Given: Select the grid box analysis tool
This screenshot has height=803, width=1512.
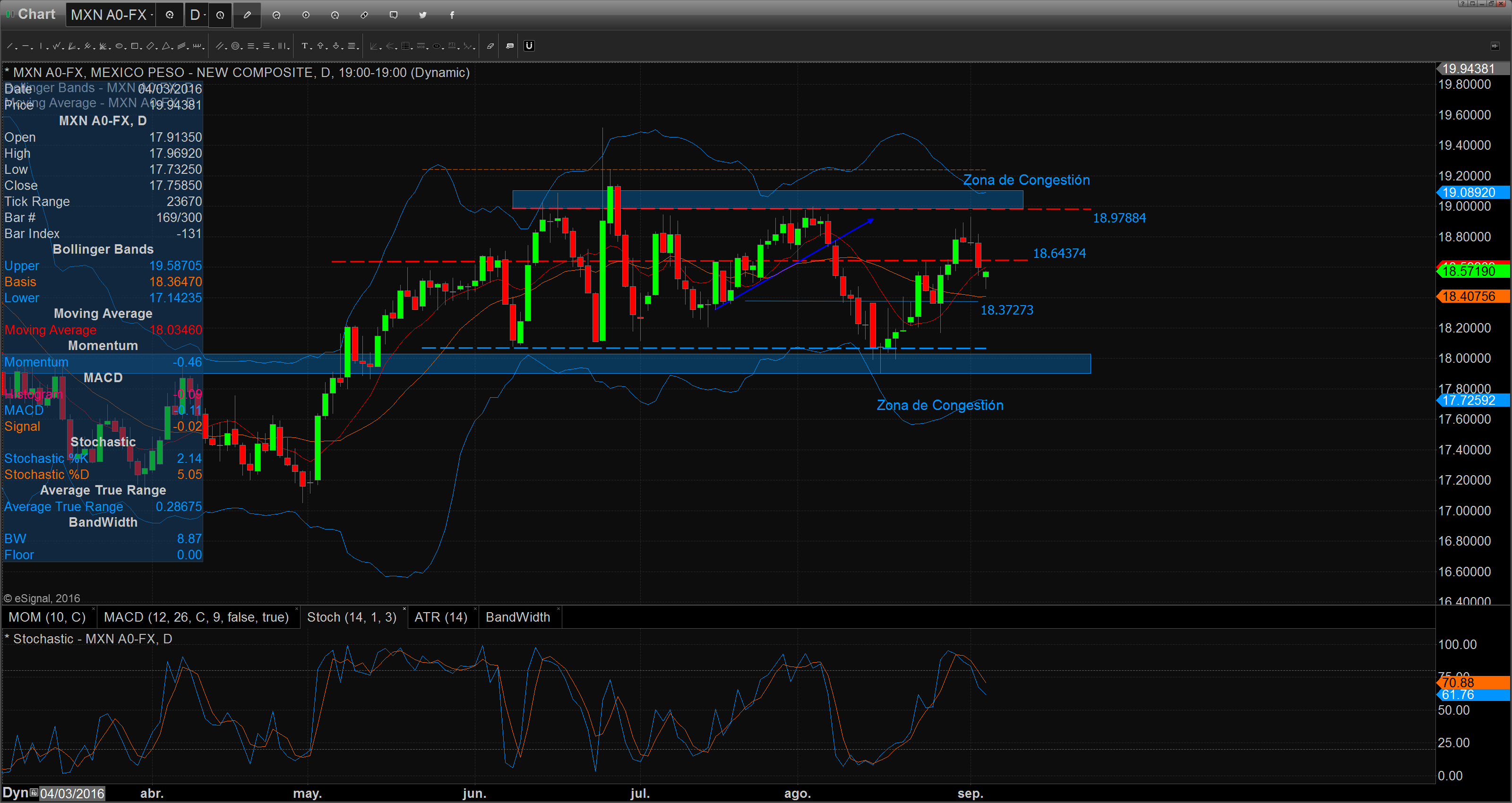Looking at the screenshot, I should click(x=405, y=46).
